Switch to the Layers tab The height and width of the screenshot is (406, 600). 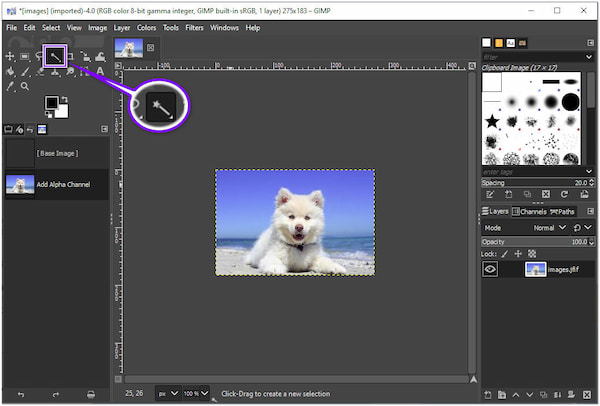coord(495,211)
